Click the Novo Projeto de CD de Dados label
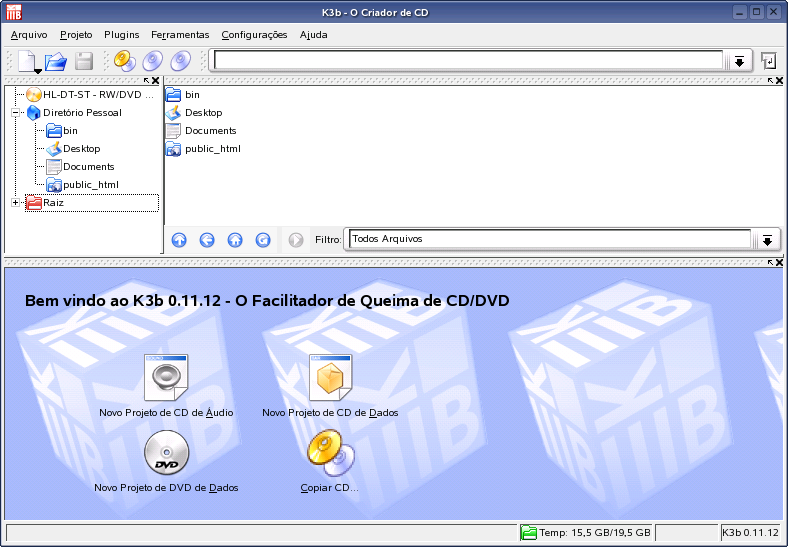 330,413
